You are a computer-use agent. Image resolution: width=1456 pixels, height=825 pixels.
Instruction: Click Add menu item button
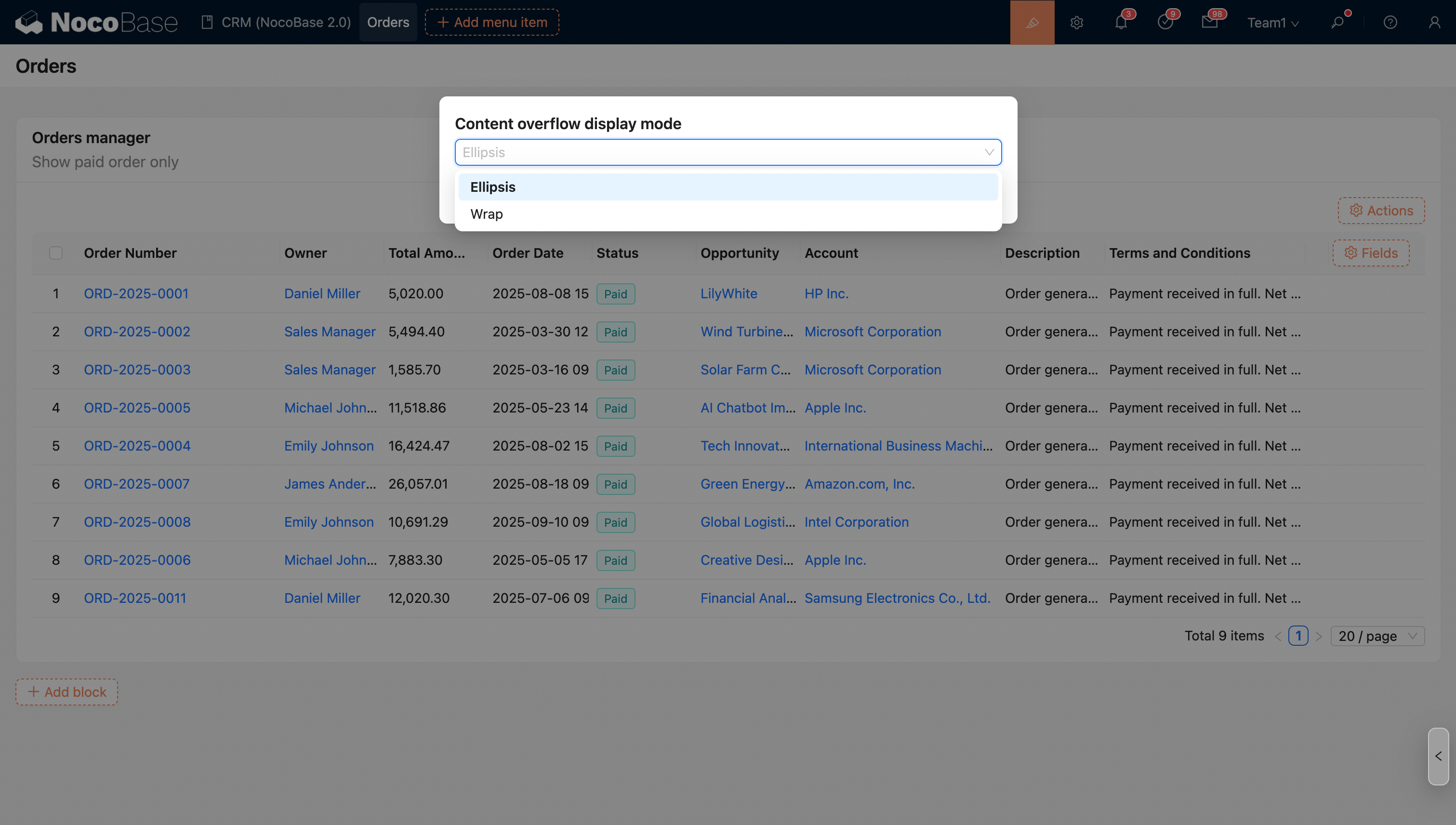(492, 22)
